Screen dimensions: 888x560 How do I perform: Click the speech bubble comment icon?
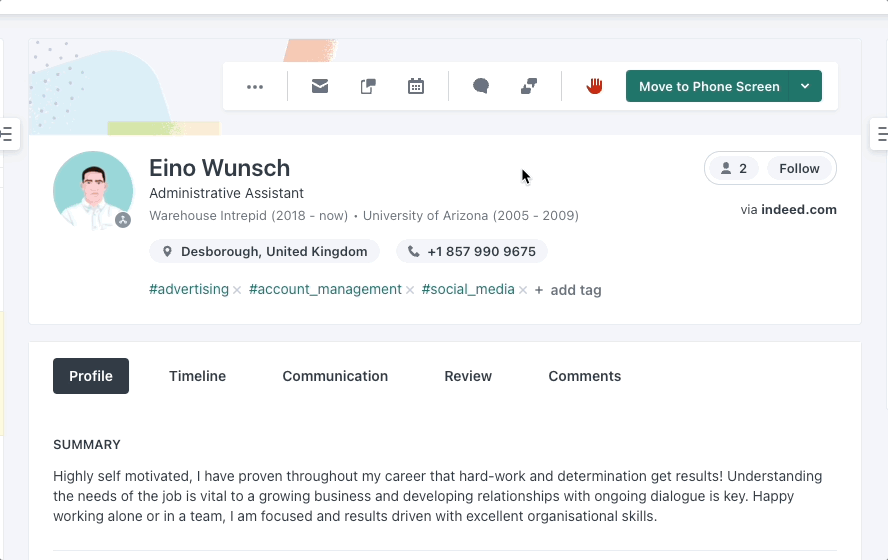(x=481, y=87)
